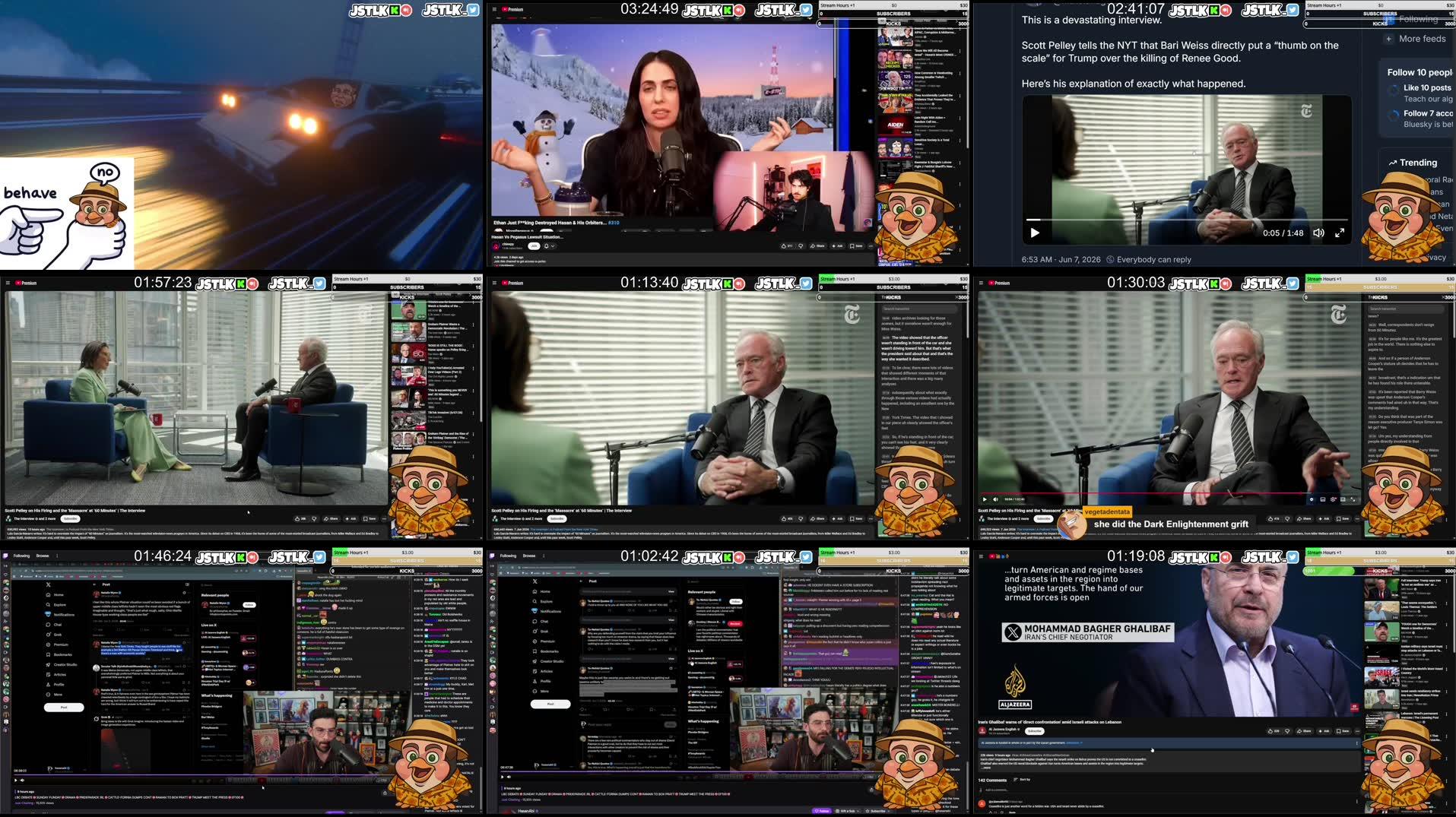
Task: Share the Scott Pelley video in 01:57:23 panel
Action: click(x=331, y=518)
